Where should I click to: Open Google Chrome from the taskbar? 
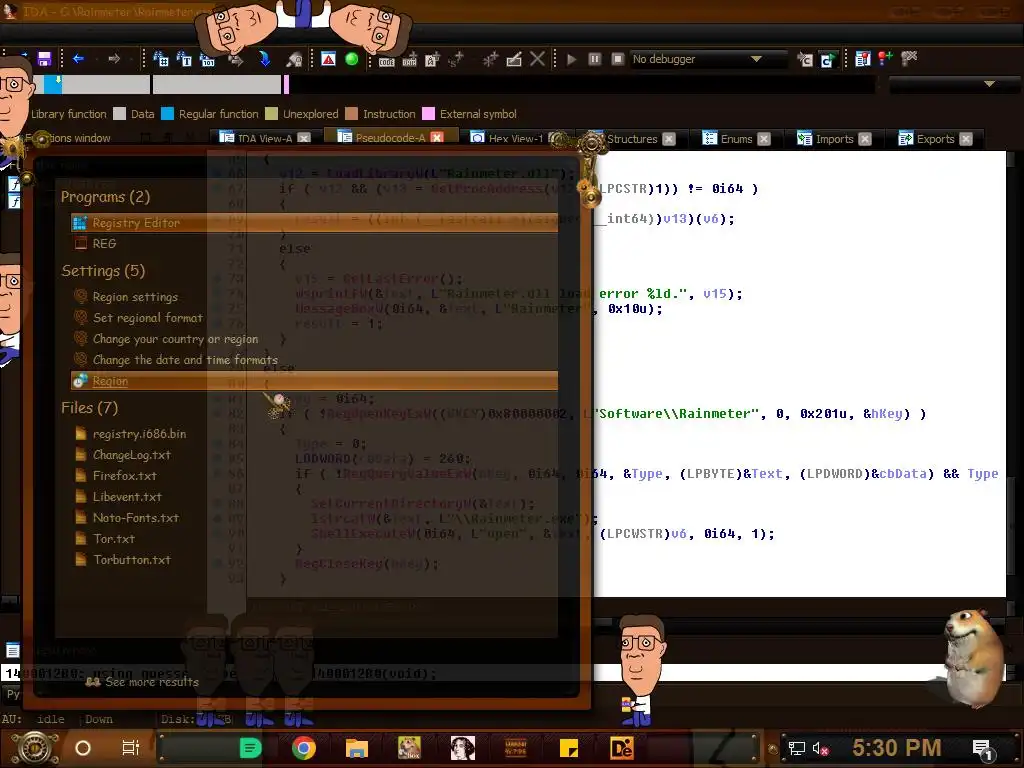pyautogui.click(x=303, y=748)
